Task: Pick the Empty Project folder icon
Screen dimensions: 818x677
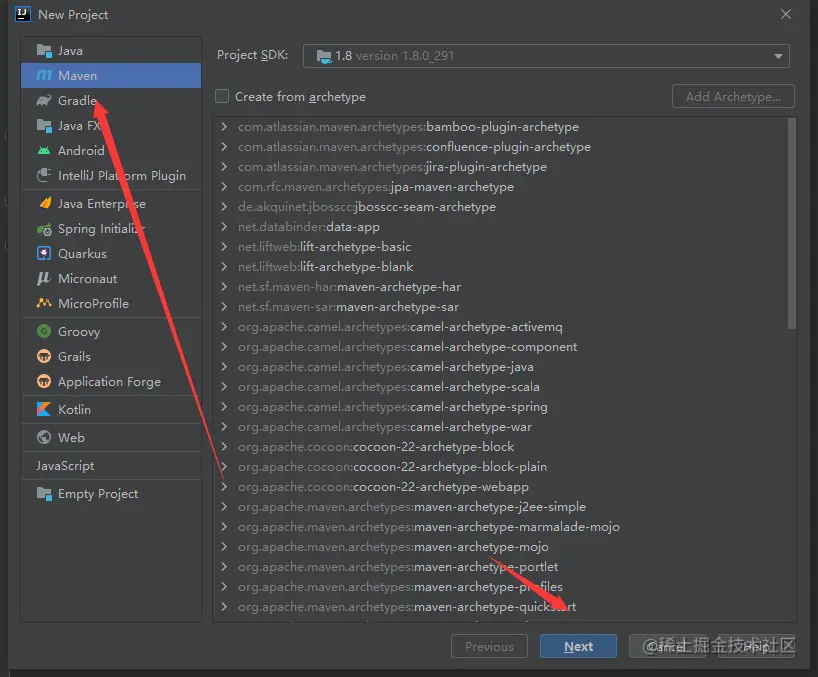Action: (44, 493)
